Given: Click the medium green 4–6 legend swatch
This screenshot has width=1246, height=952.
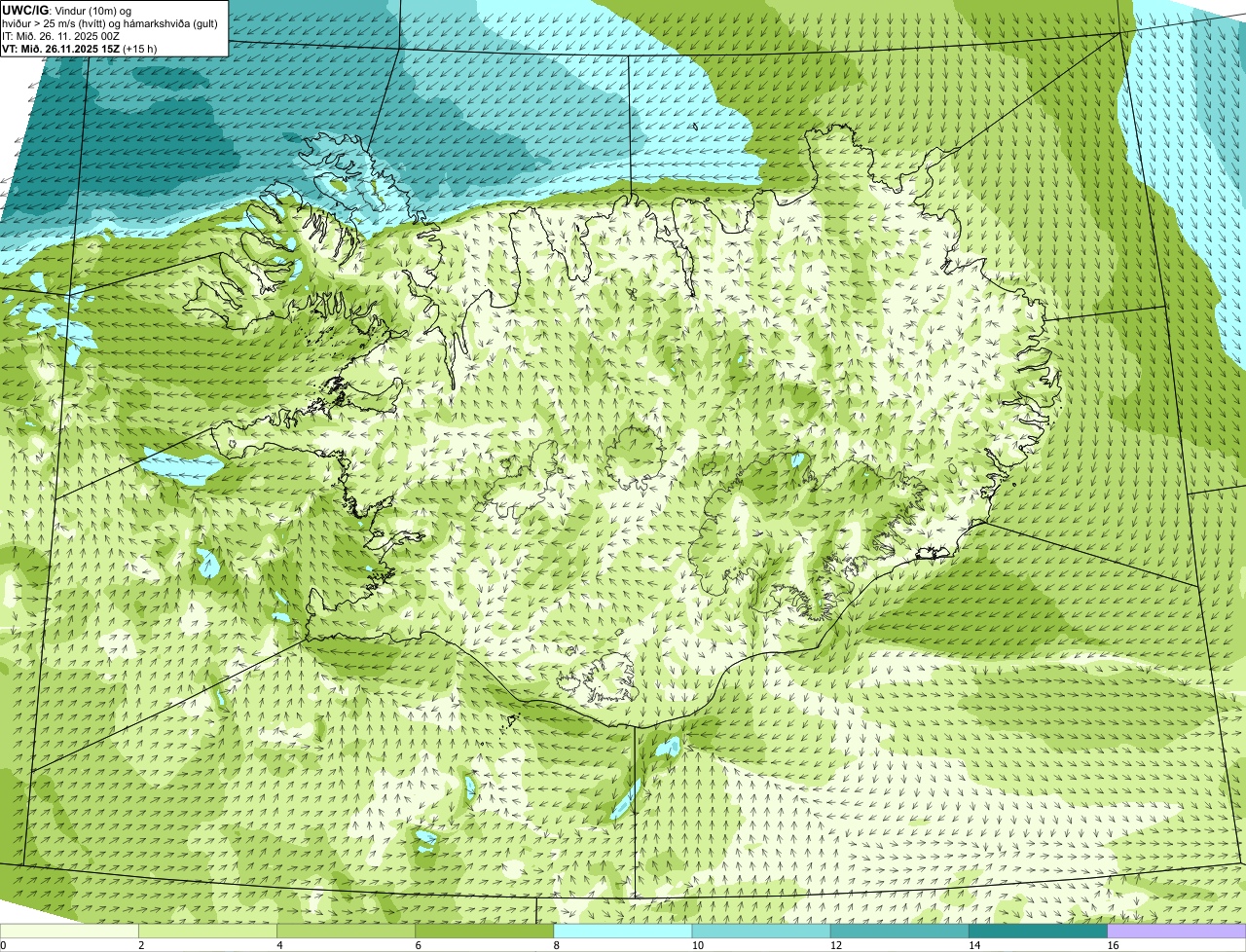Looking at the screenshot, I should (x=347, y=931).
